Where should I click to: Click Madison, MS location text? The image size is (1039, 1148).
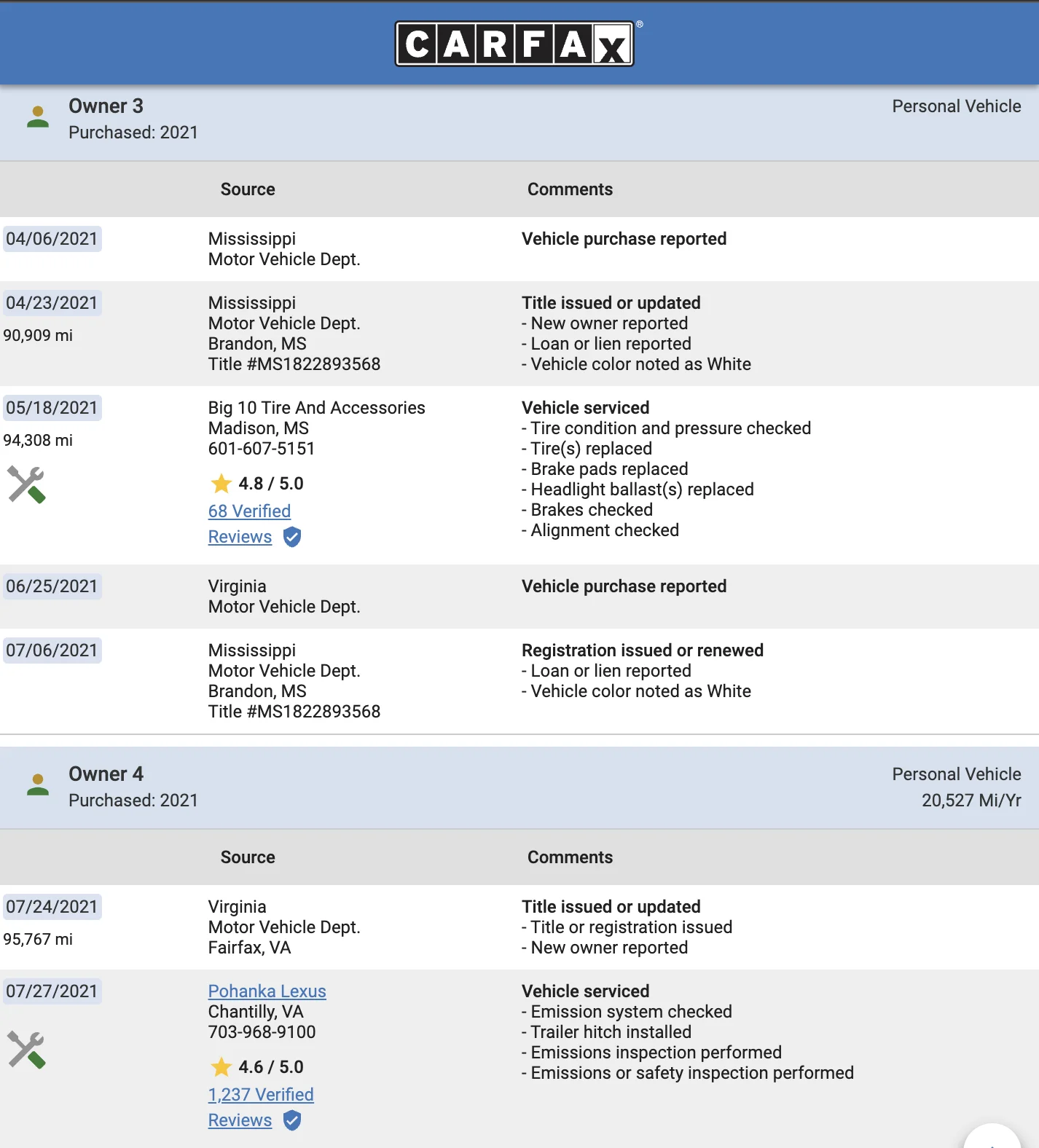(259, 428)
